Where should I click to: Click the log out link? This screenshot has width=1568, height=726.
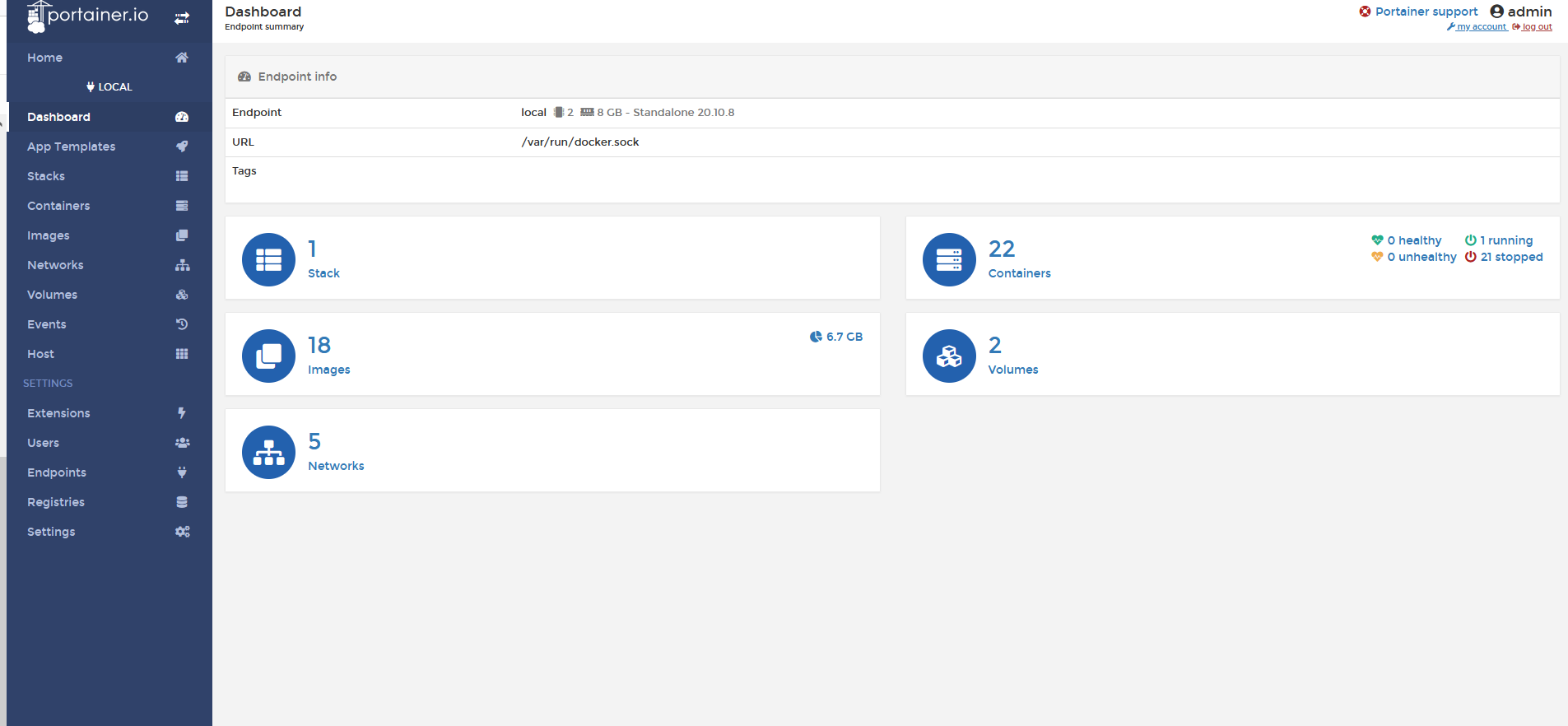coord(1537,27)
